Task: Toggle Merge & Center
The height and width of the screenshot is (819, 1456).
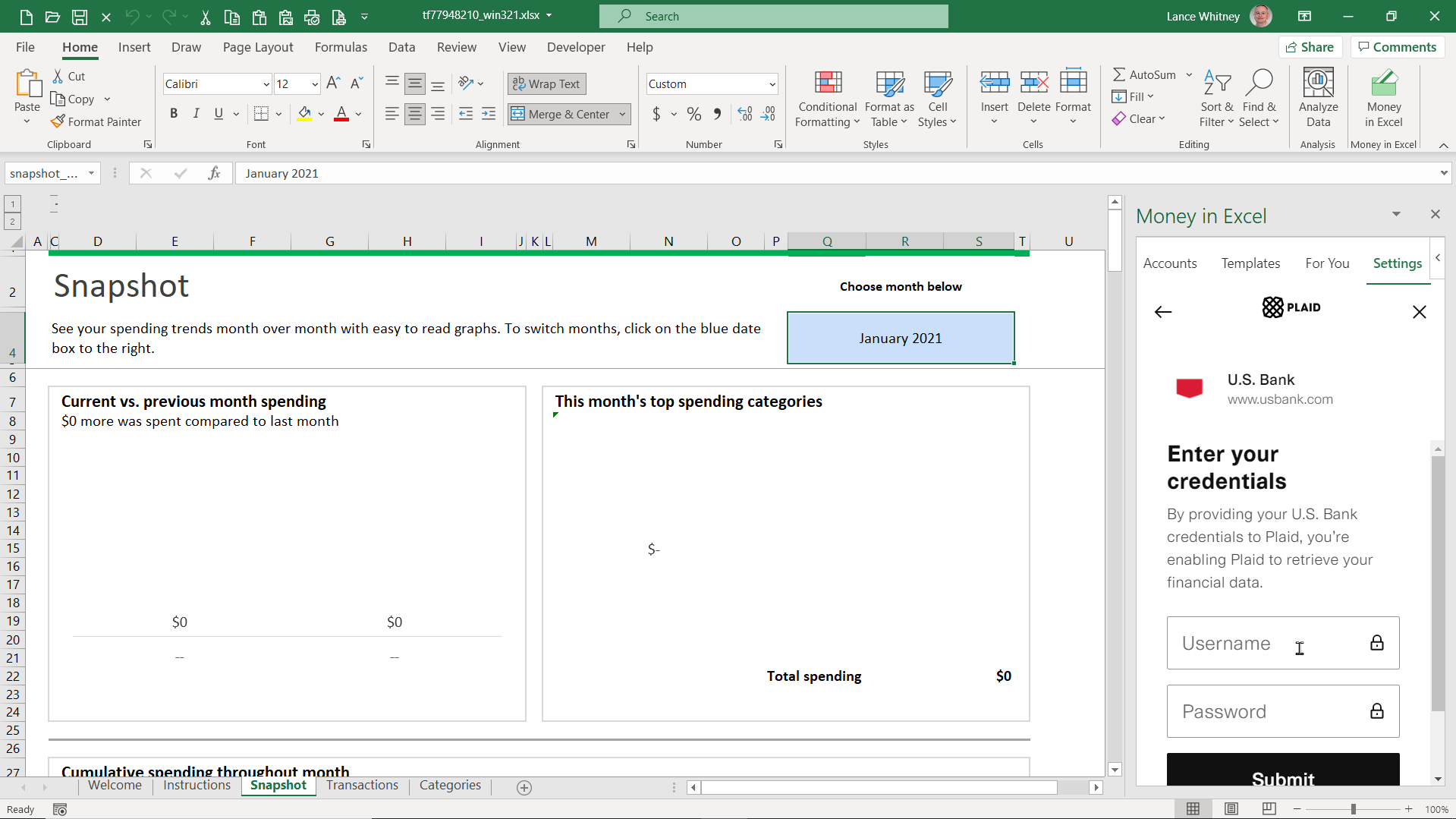Action: [x=561, y=114]
